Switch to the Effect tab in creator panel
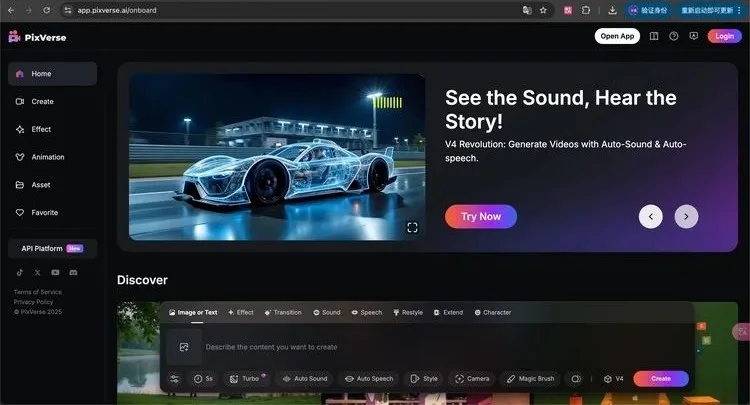Image resolution: width=750 pixels, height=405 pixels. 241,312
